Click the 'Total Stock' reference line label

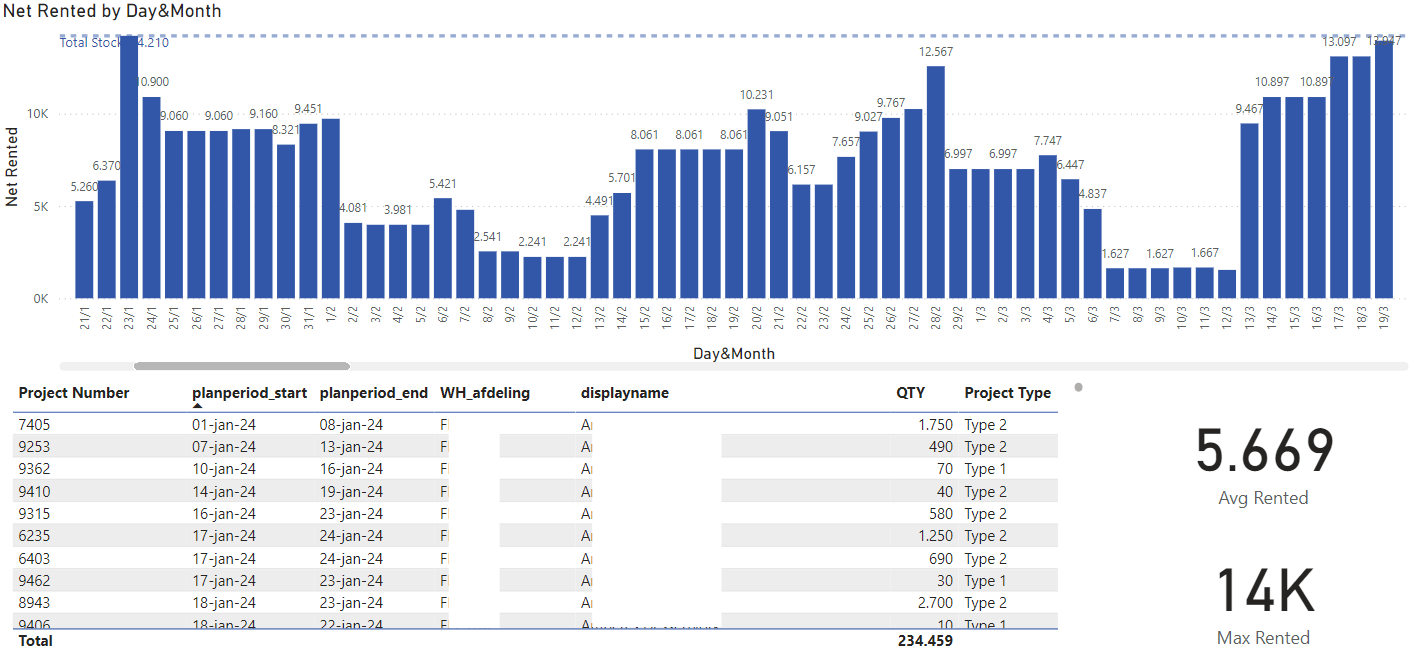(x=90, y=42)
